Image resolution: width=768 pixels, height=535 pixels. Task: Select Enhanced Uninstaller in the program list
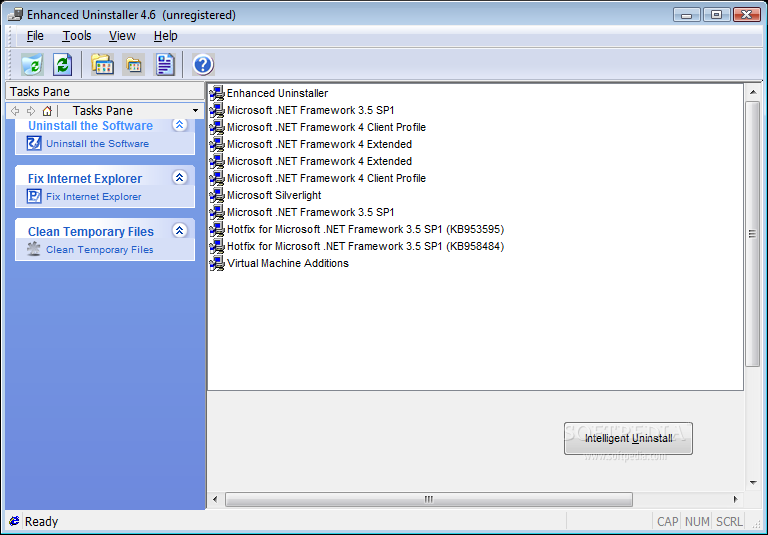pos(277,93)
